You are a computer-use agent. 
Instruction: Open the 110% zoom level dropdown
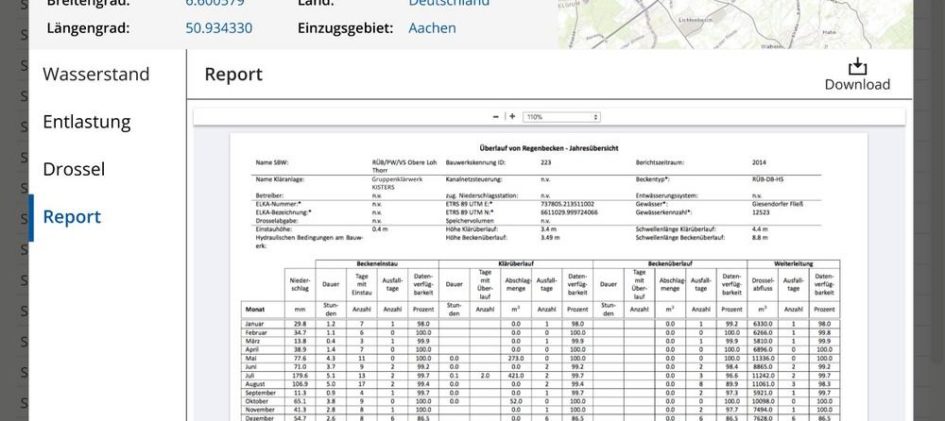pyautogui.click(x=560, y=117)
